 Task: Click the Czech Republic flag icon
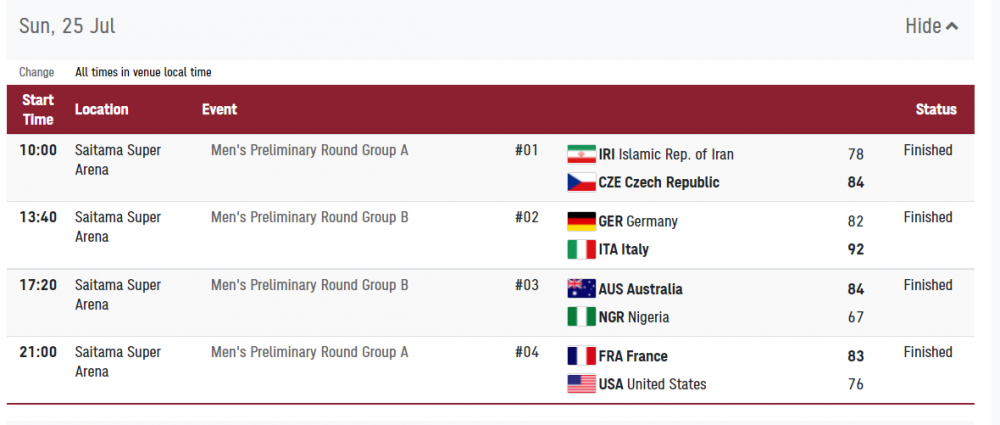581,183
